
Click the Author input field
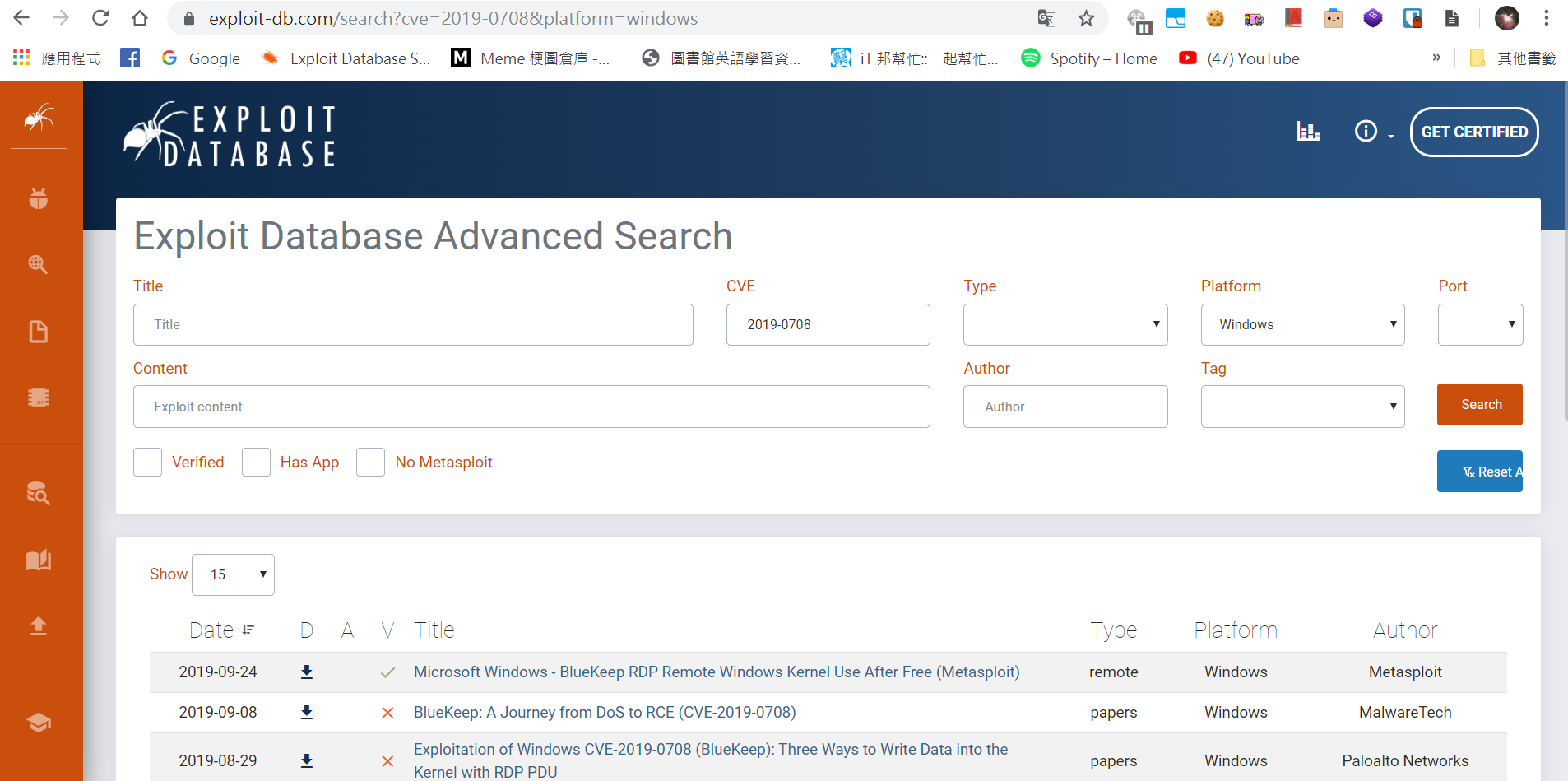[x=1065, y=407]
